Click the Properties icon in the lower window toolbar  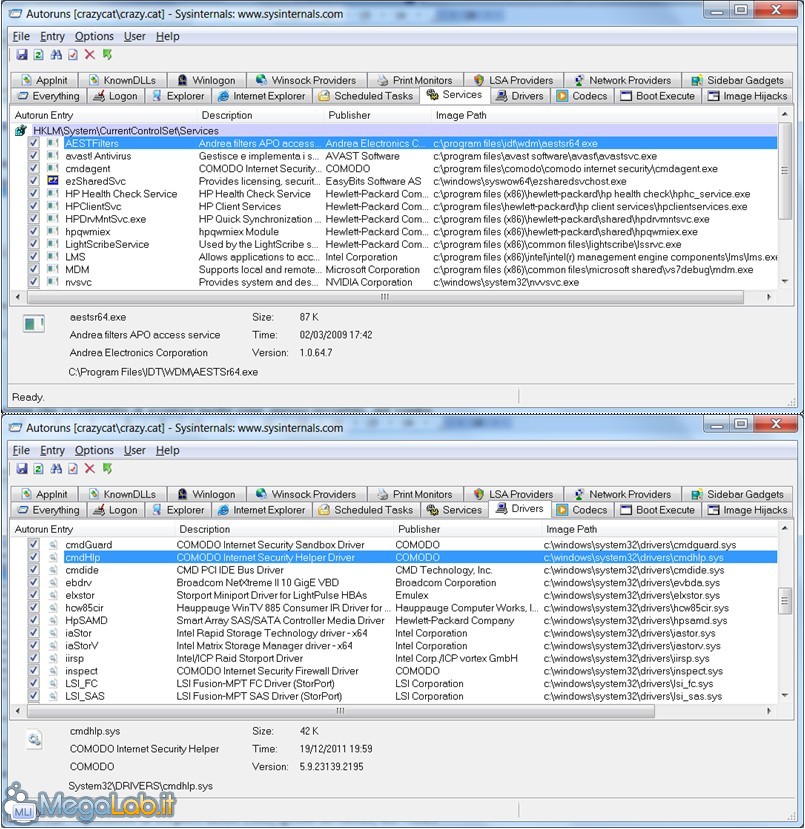click(x=73, y=469)
